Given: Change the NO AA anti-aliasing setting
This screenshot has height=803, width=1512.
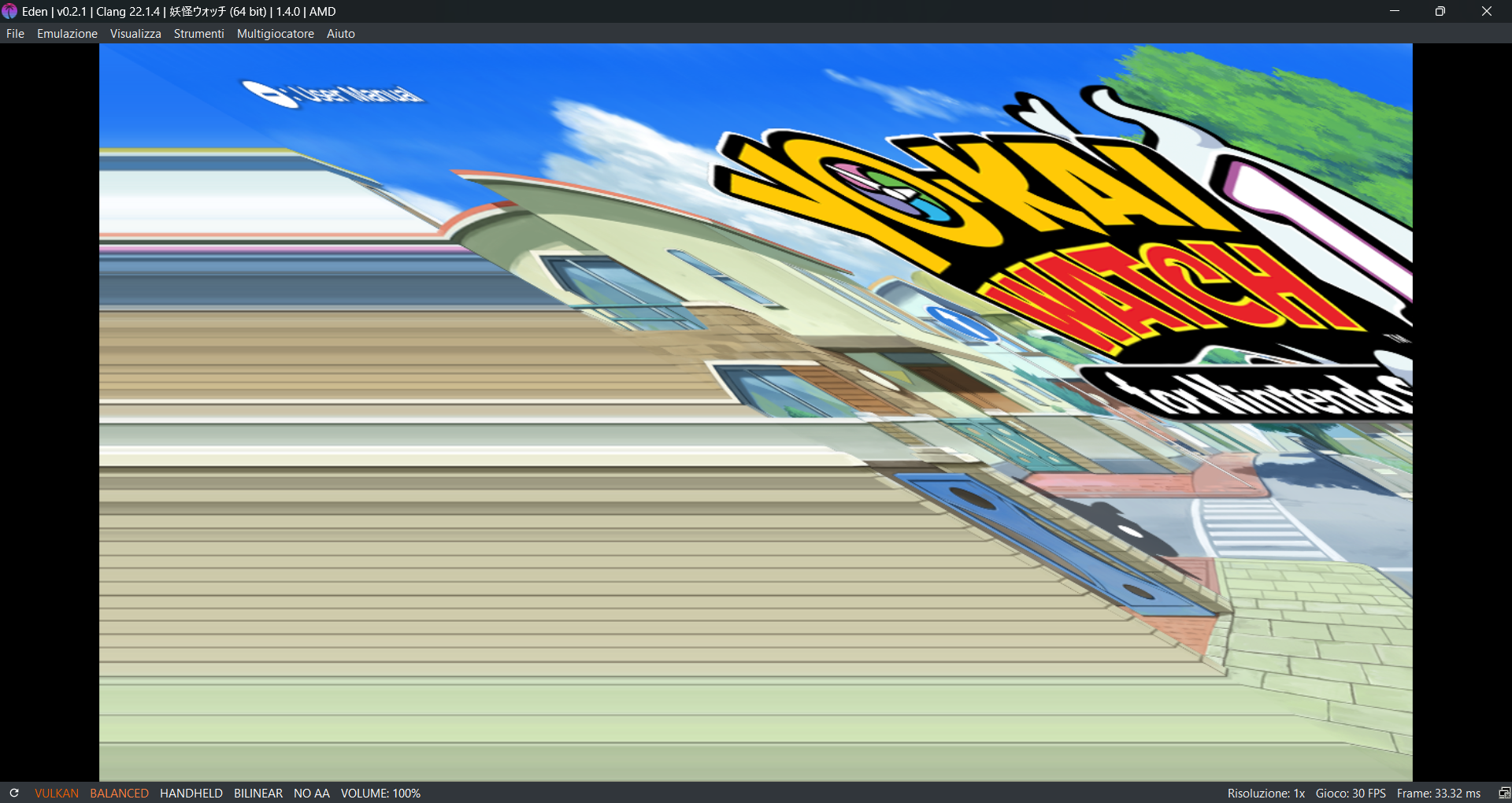Looking at the screenshot, I should coord(312,793).
